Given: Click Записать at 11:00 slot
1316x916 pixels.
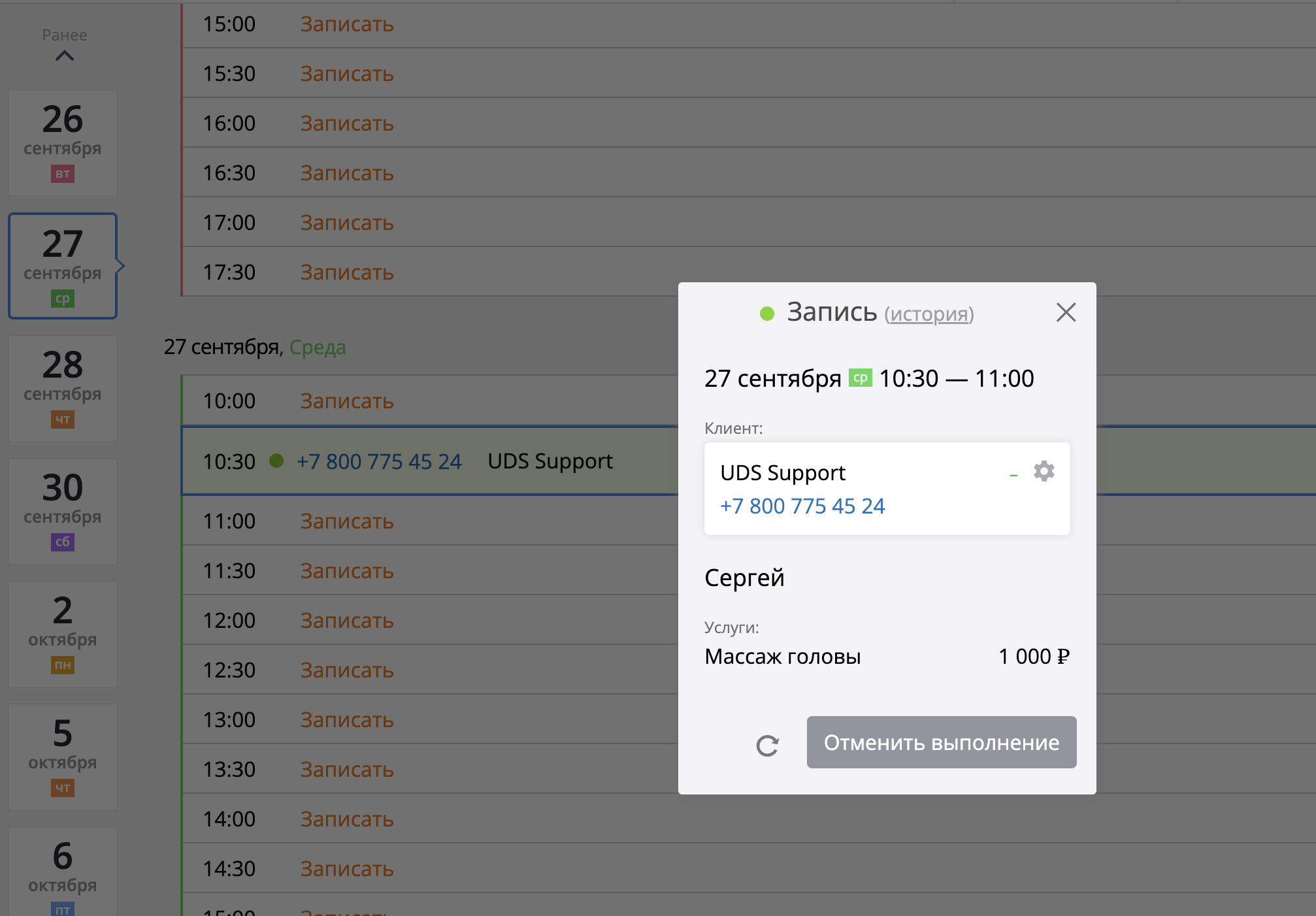Looking at the screenshot, I should [347, 521].
